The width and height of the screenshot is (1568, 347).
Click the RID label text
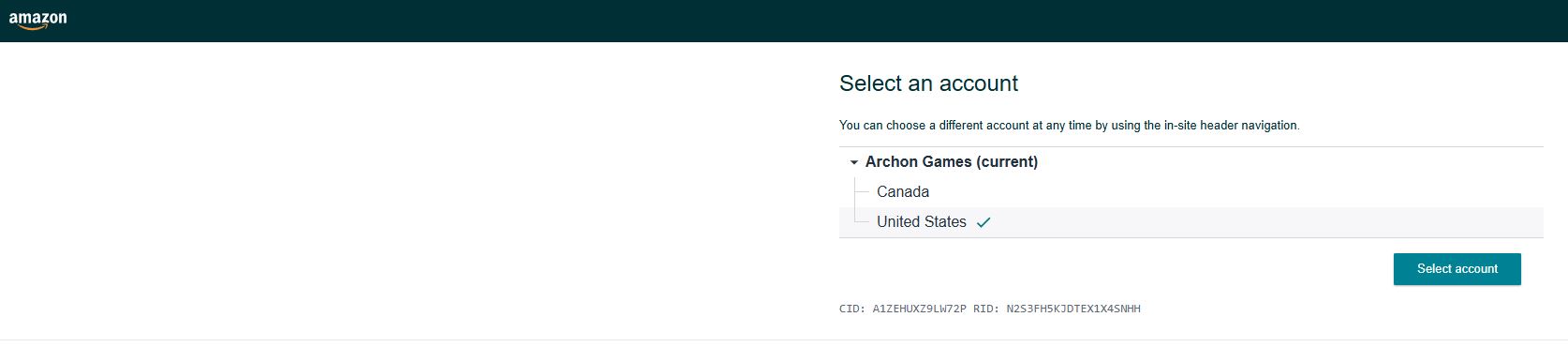click(x=986, y=309)
